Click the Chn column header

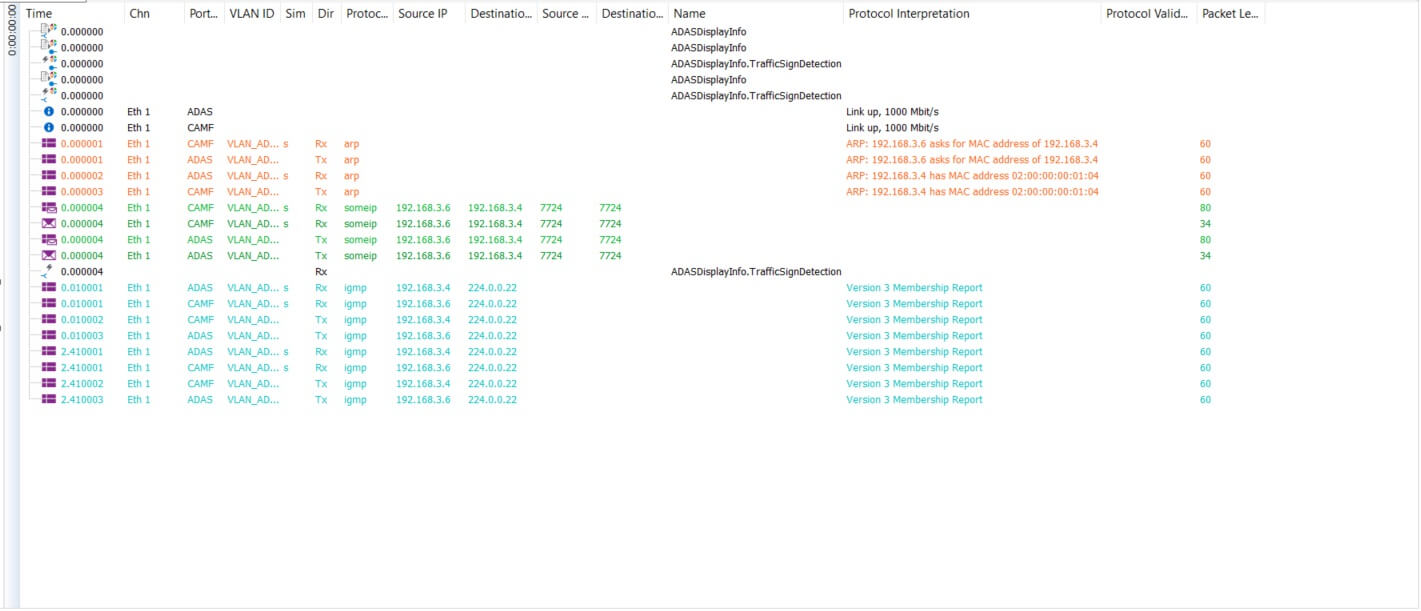139,14
